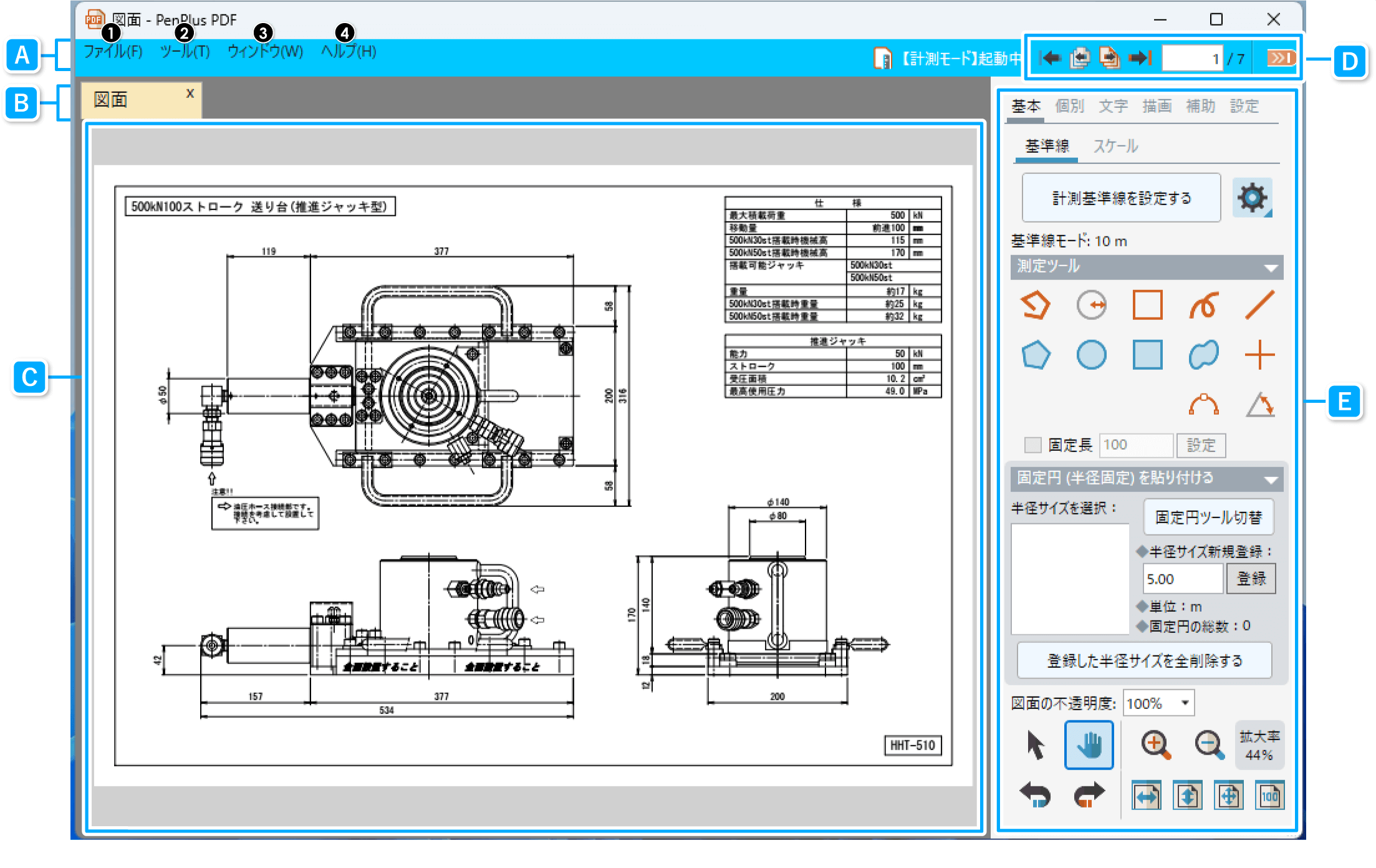1376x868 pixels.
Task: Go to the last page arrow
Action: [x=1140, y=59]
